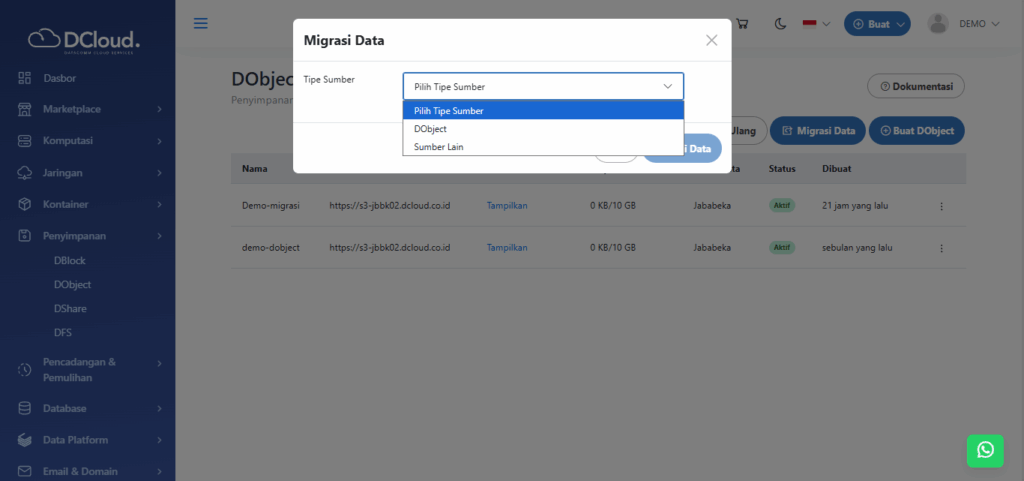Open the shopping cart icon
Image resolution: width=1024 pixels, height=481 pixels.
(742, 23)
